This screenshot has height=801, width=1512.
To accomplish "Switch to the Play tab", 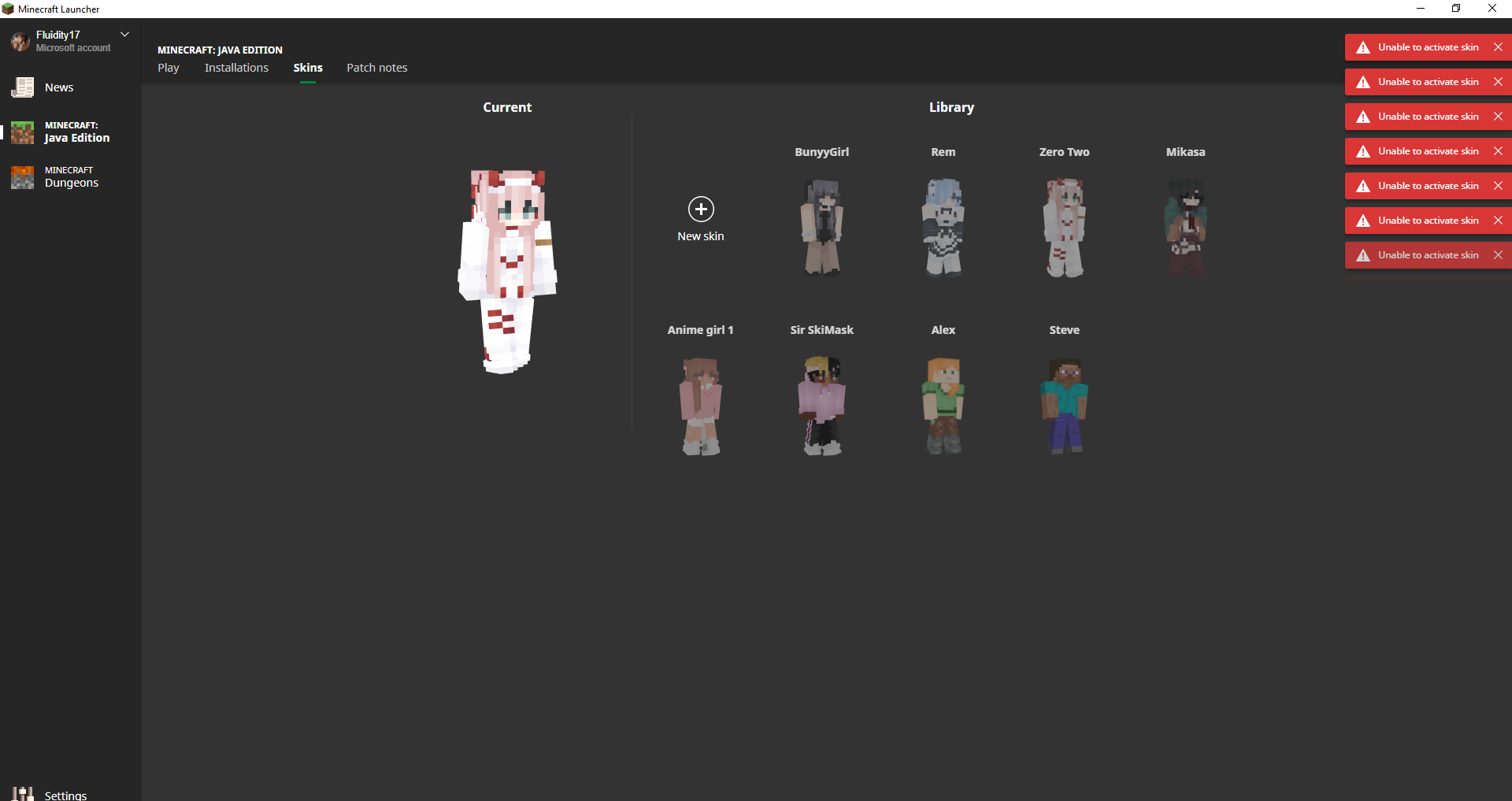I will (169, 68).
